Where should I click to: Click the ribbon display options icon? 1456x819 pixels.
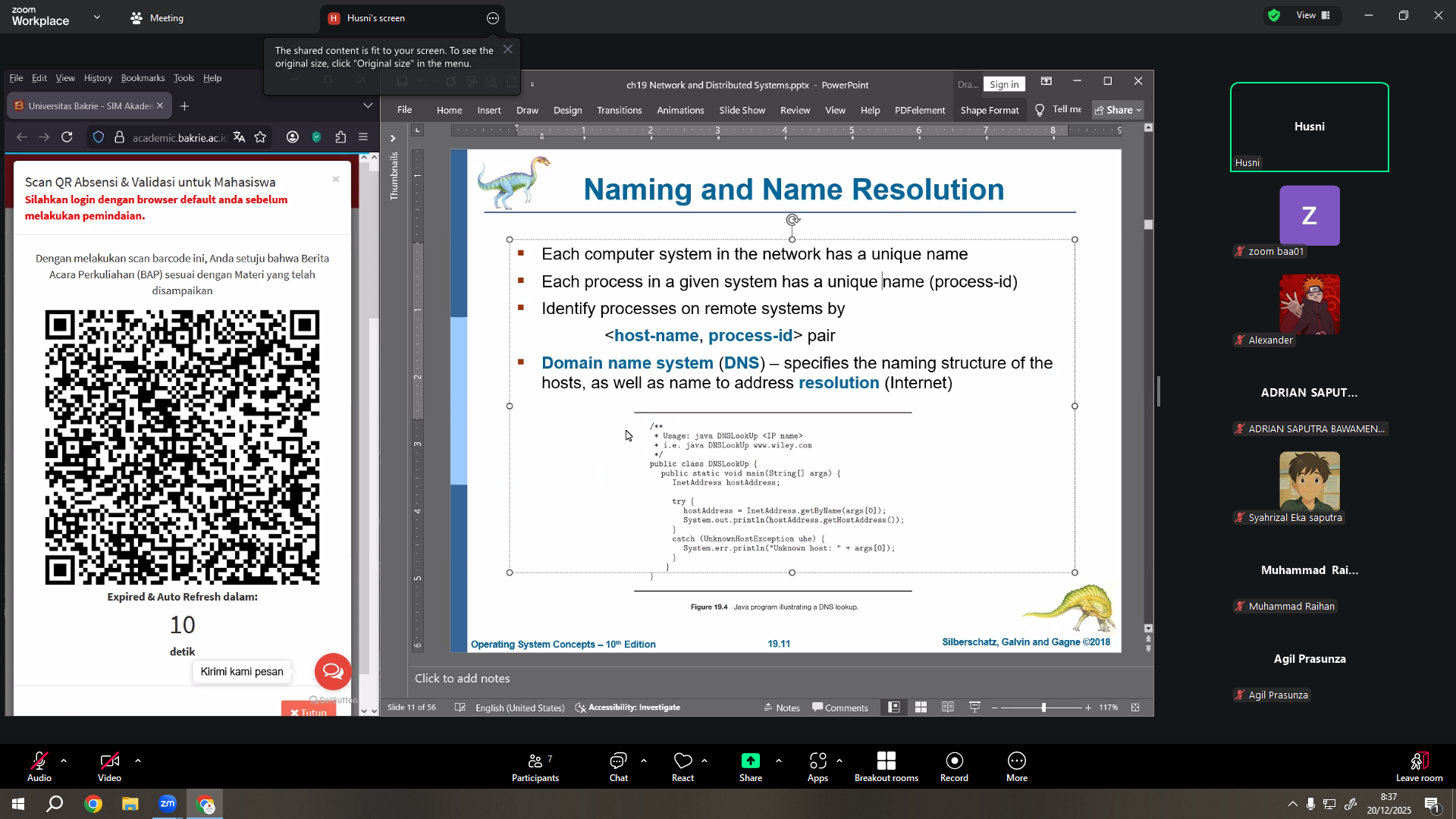pyautogui.click(x=1046, y=81)
